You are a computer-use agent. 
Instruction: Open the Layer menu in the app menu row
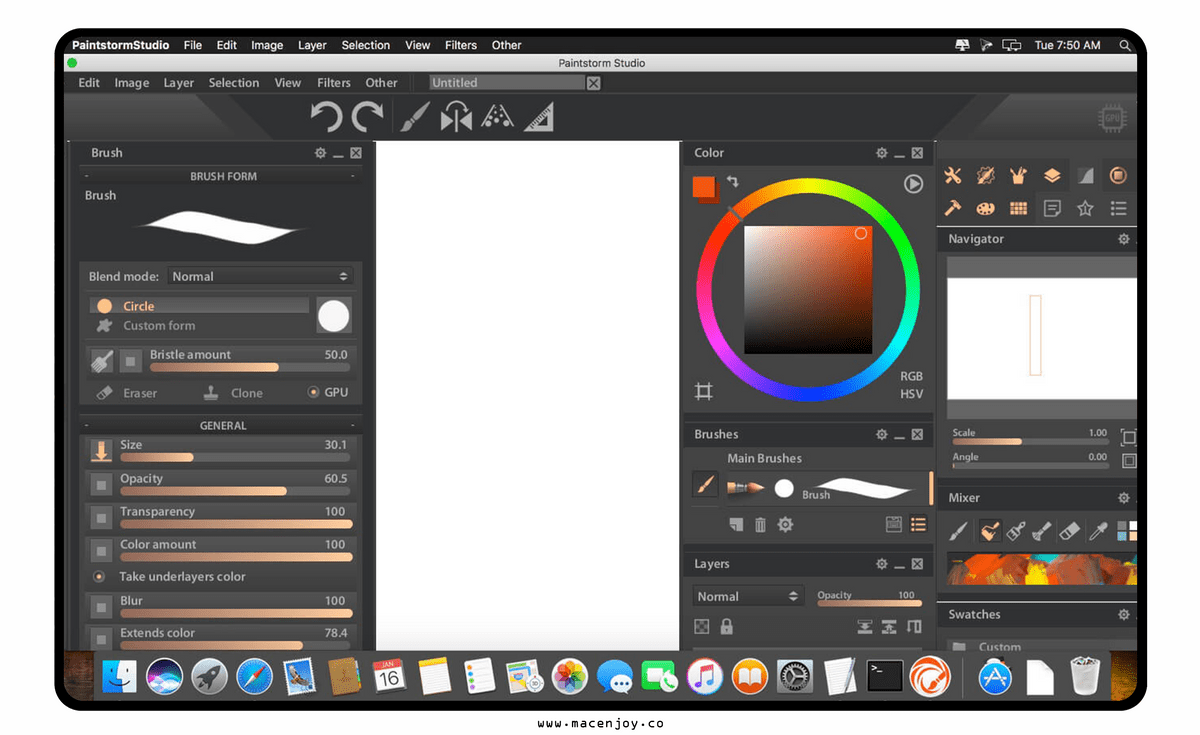click(x=179, y=83)
